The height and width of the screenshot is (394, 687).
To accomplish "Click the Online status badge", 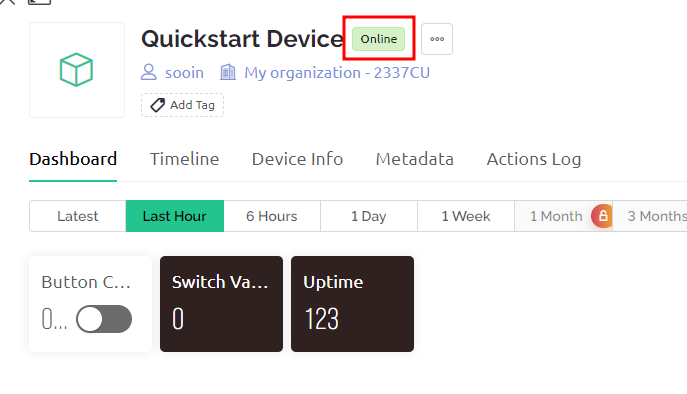I will [379, 39].
